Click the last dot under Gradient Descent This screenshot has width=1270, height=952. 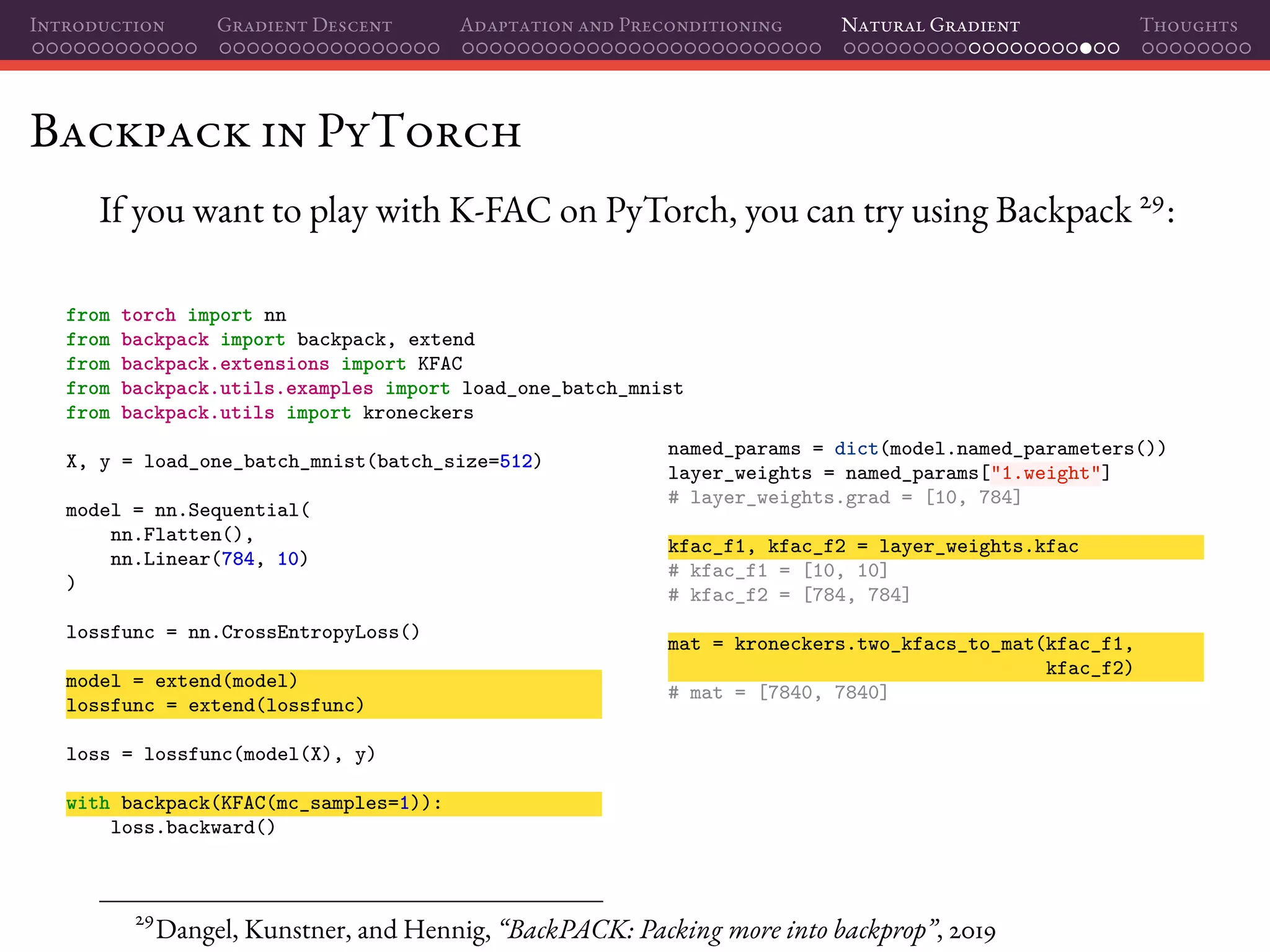tap(434, 48)
